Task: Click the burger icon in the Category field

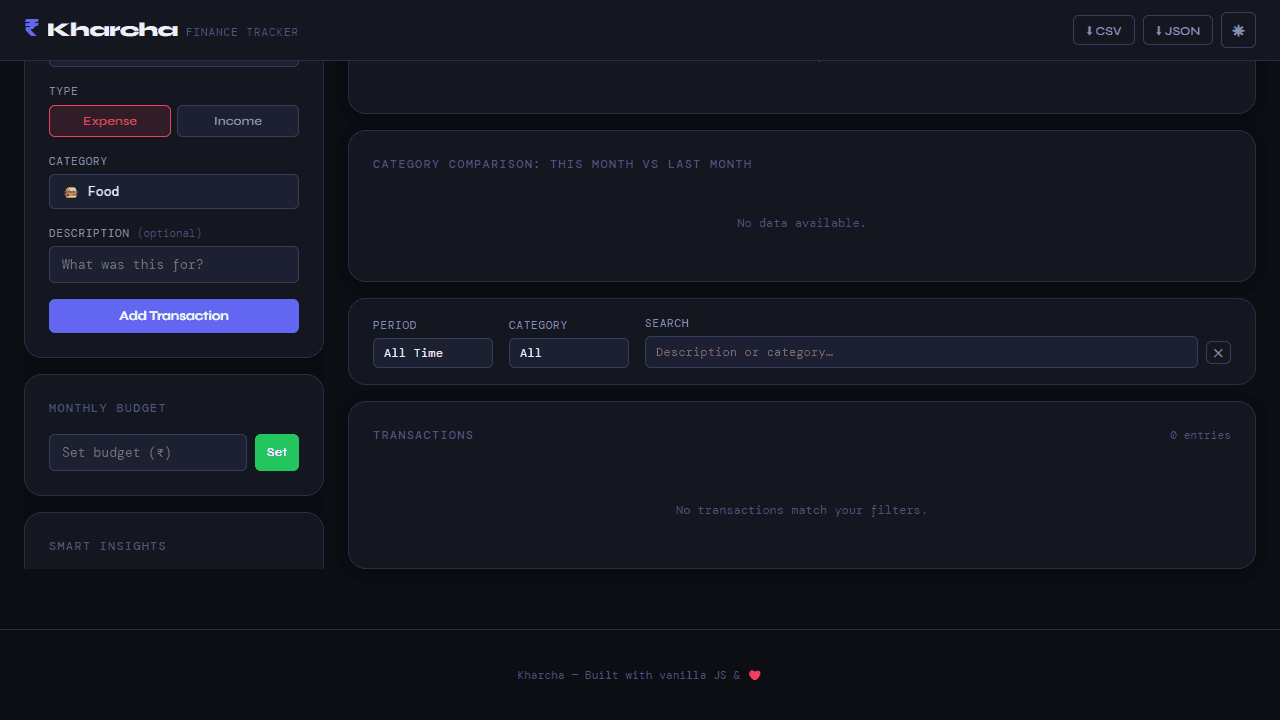Action: (x=71, y=192)
